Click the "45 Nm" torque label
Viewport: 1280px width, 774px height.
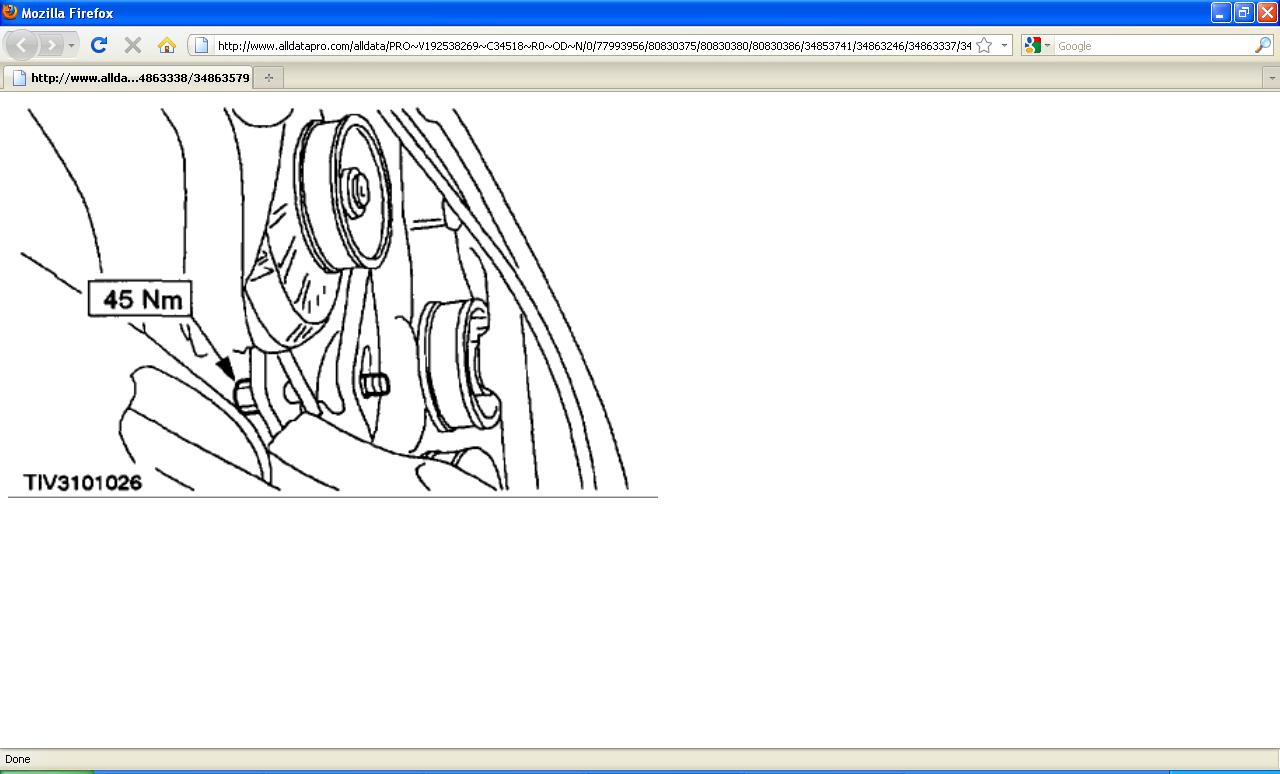tap(140, 298)
